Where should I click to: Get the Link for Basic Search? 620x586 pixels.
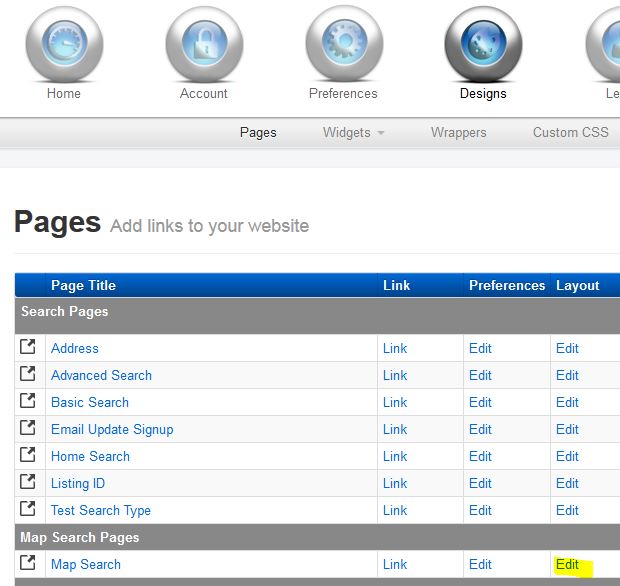[x=395, y=403]
